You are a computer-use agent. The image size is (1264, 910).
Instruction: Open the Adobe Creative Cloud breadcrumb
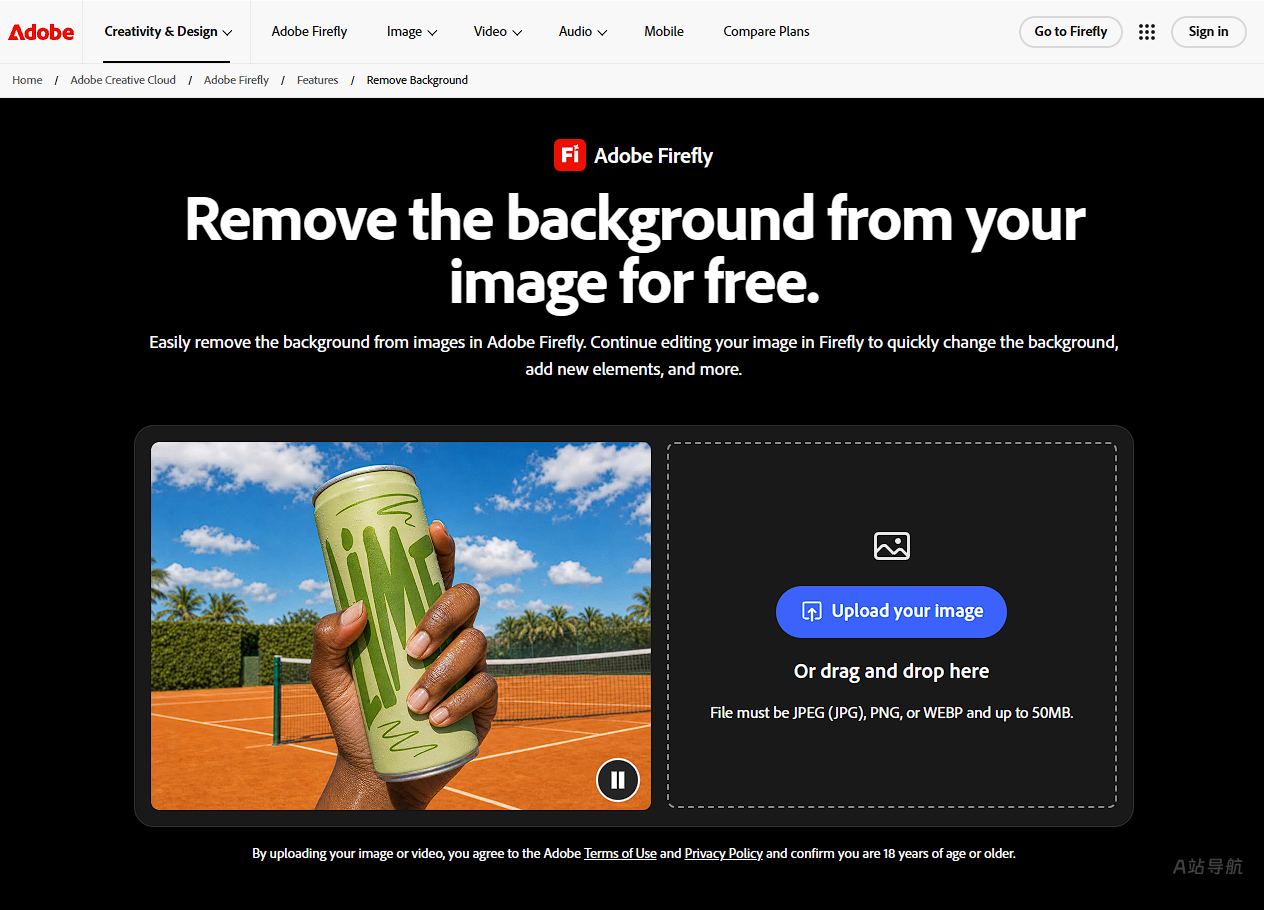123,80
